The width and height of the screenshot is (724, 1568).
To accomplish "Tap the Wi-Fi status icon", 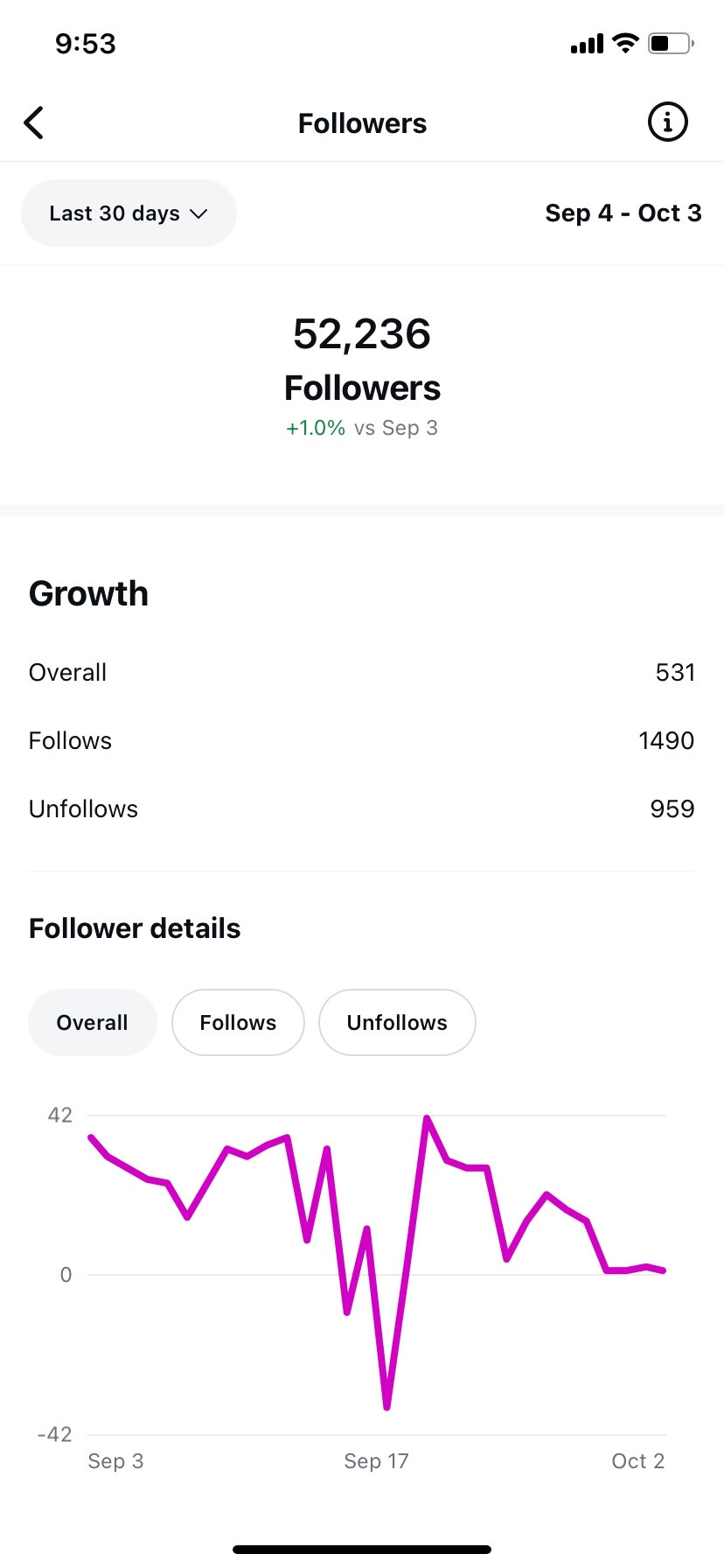I will pyautogui.click(x=625, y=43).
